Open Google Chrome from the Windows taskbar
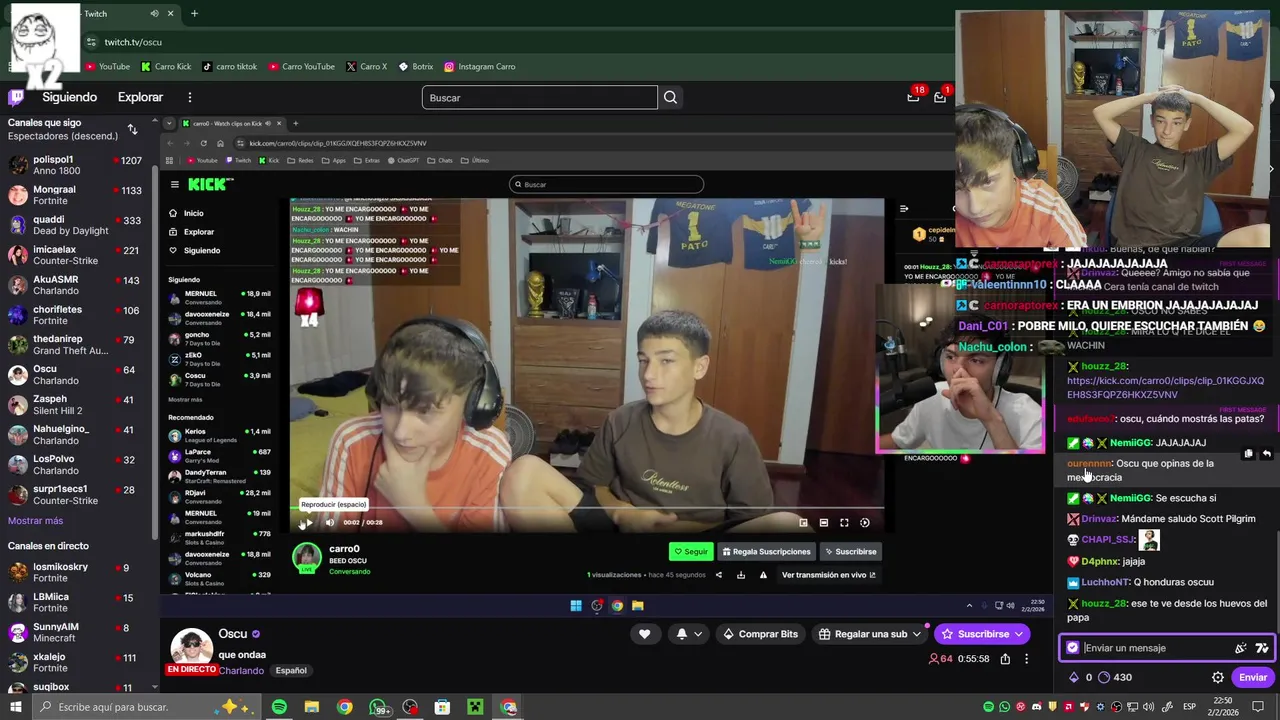This screenshot has width=1280, height=720. (344, 707)
